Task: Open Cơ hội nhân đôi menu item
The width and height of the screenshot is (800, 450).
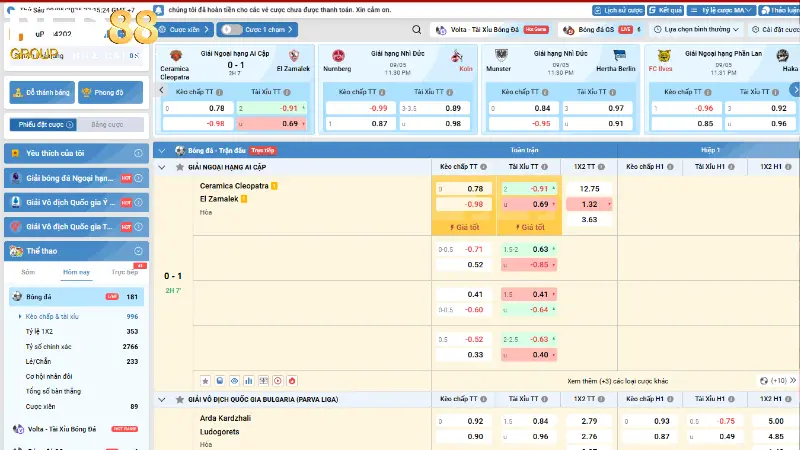Action: [x=49, y=377]
